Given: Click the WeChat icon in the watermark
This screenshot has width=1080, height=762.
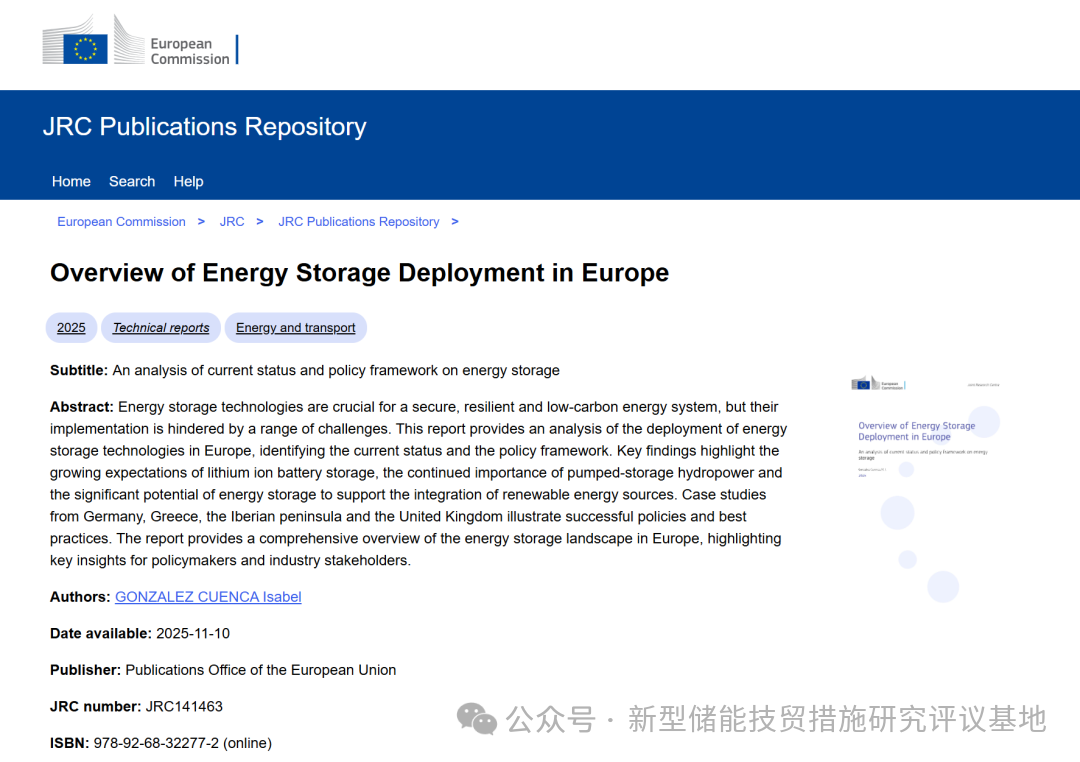Looking at the screenshot, I should pos(477,718).
